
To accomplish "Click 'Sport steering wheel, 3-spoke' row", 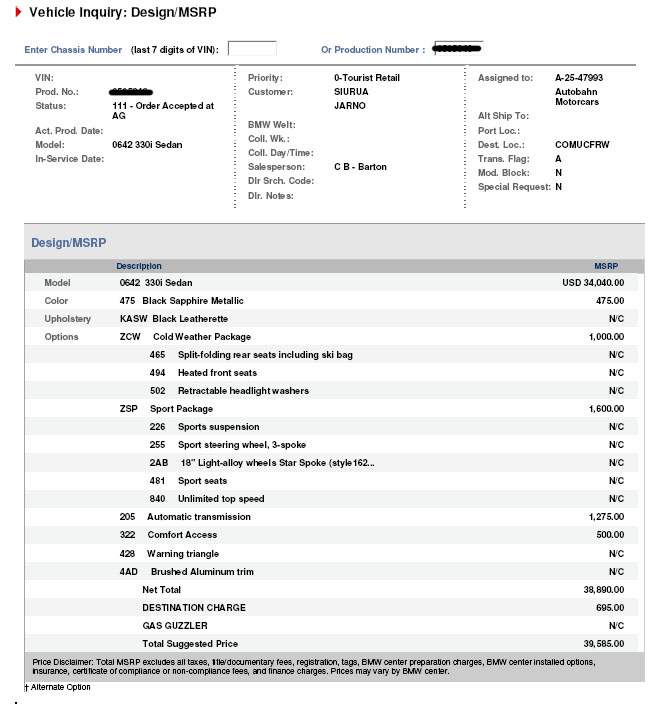I will point(332,445).
